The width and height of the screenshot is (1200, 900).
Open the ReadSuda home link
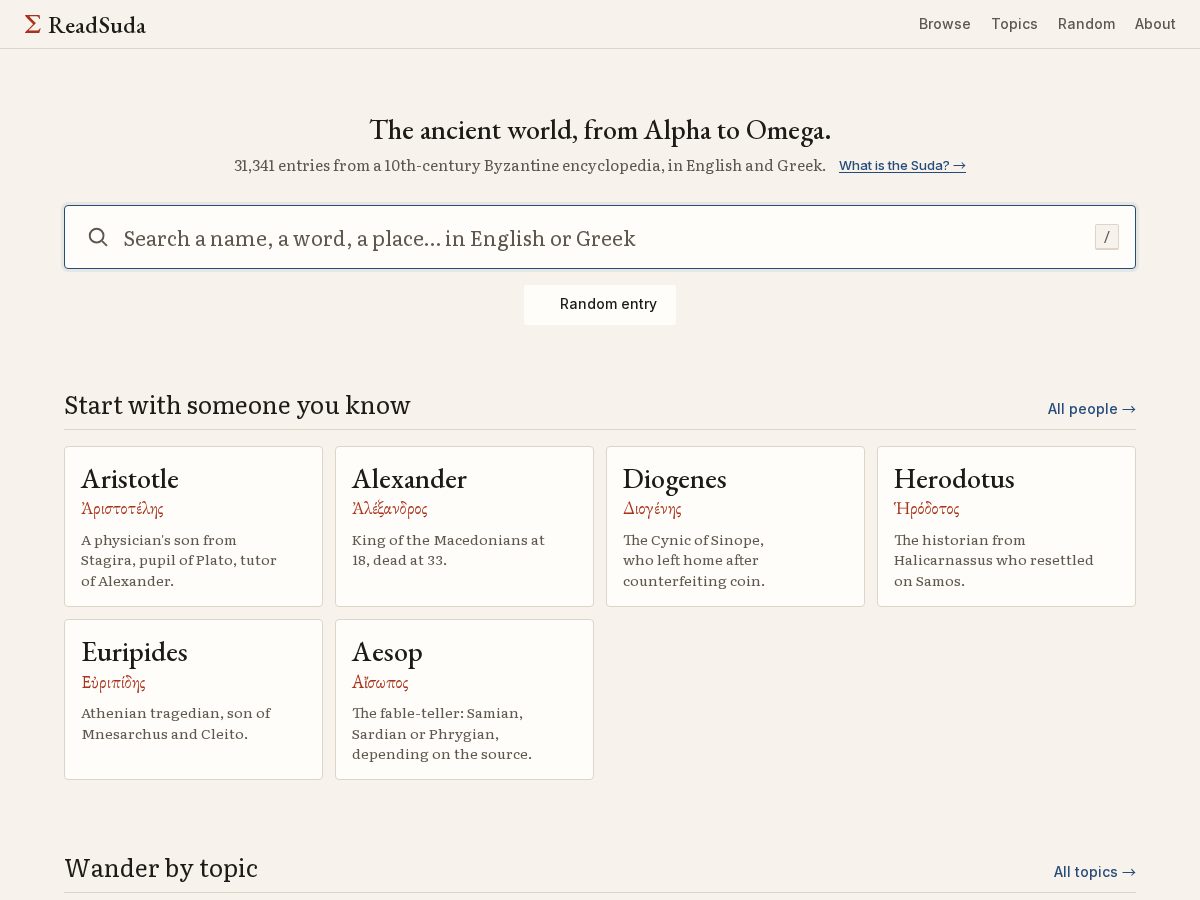click(x=85, y=25)
